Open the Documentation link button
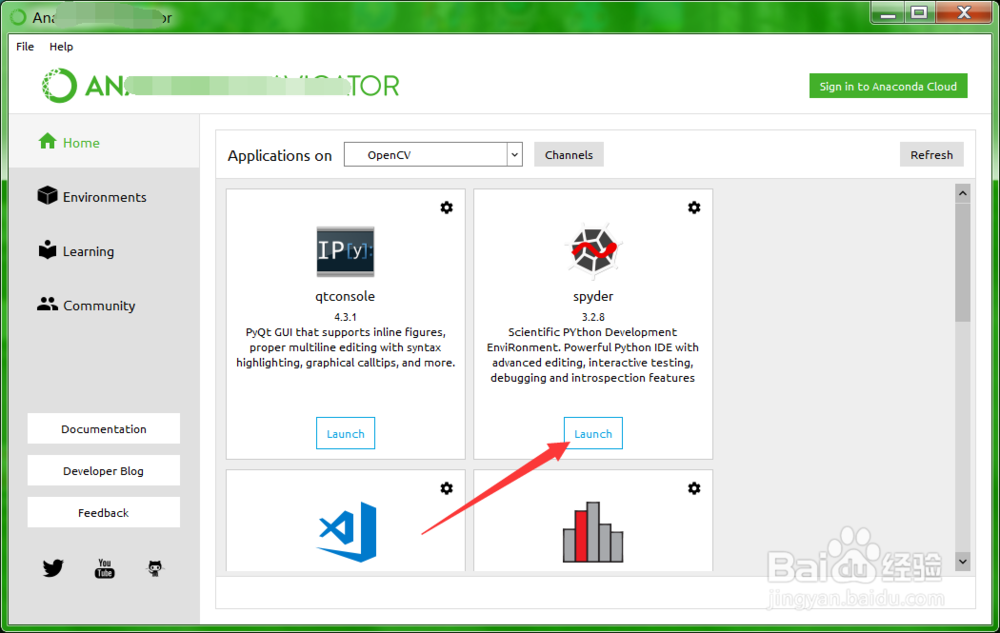This screenshot has width=1000, height=633. (104, 429)
